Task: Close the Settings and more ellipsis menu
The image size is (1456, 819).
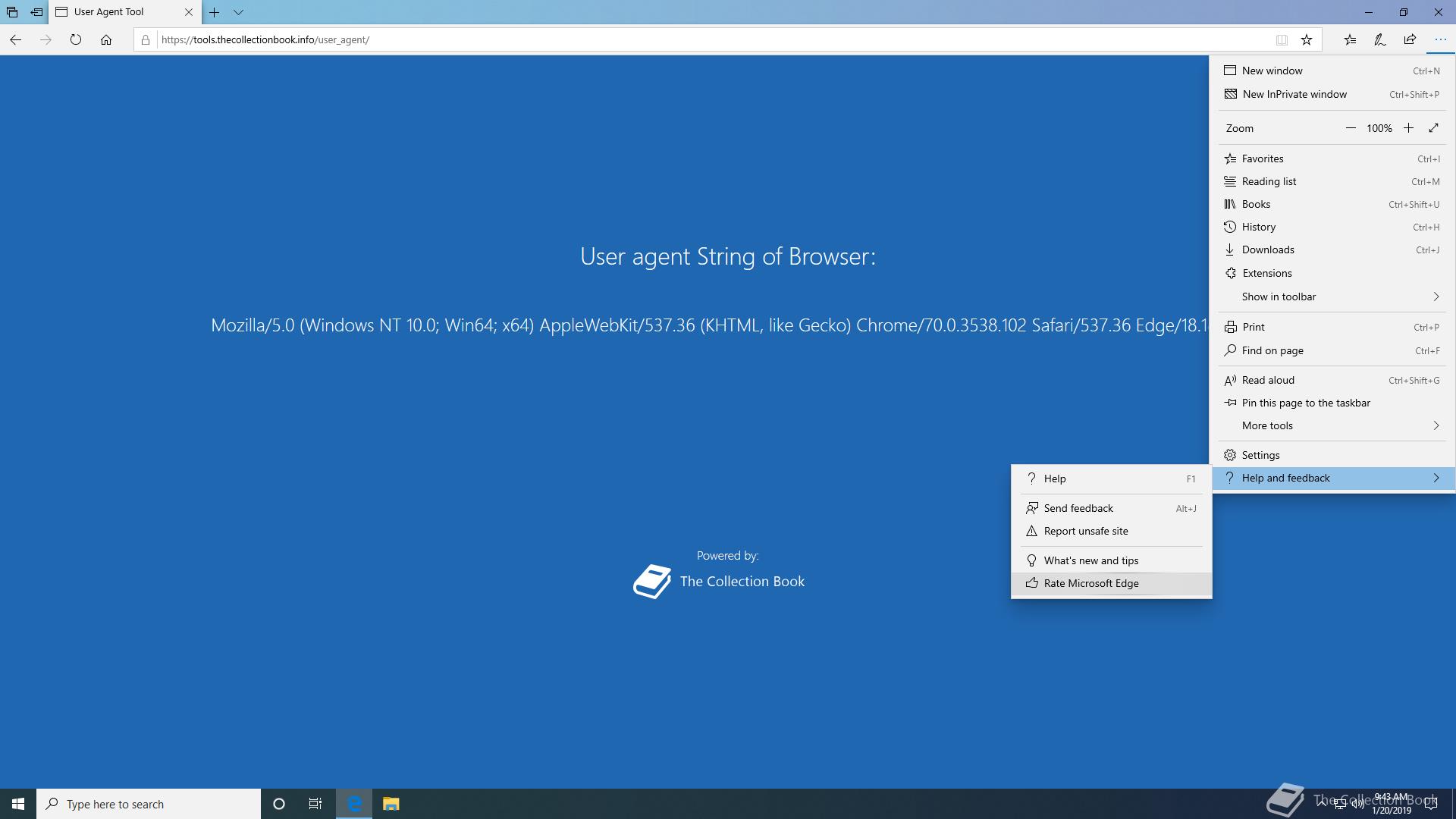Action: 1440,39
